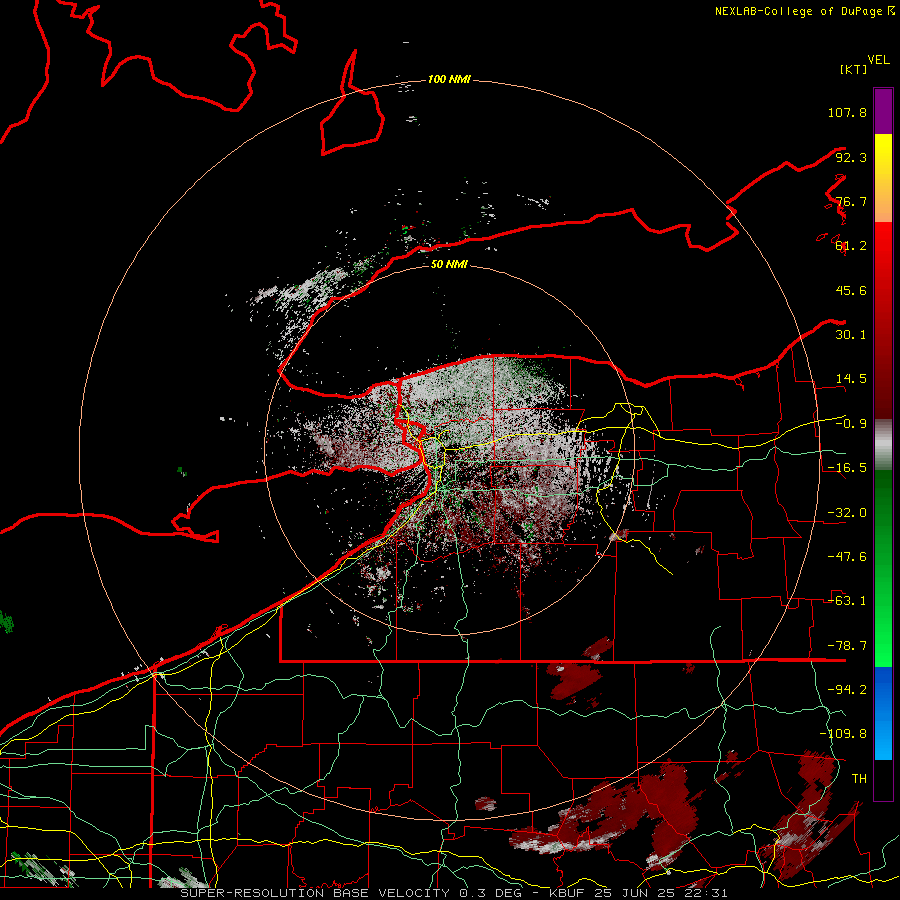Pick the purple top segment of color bar
Image resolution: width=900 pixels, height=900 pixels.
pyautogui.click(x=883, y=111)
